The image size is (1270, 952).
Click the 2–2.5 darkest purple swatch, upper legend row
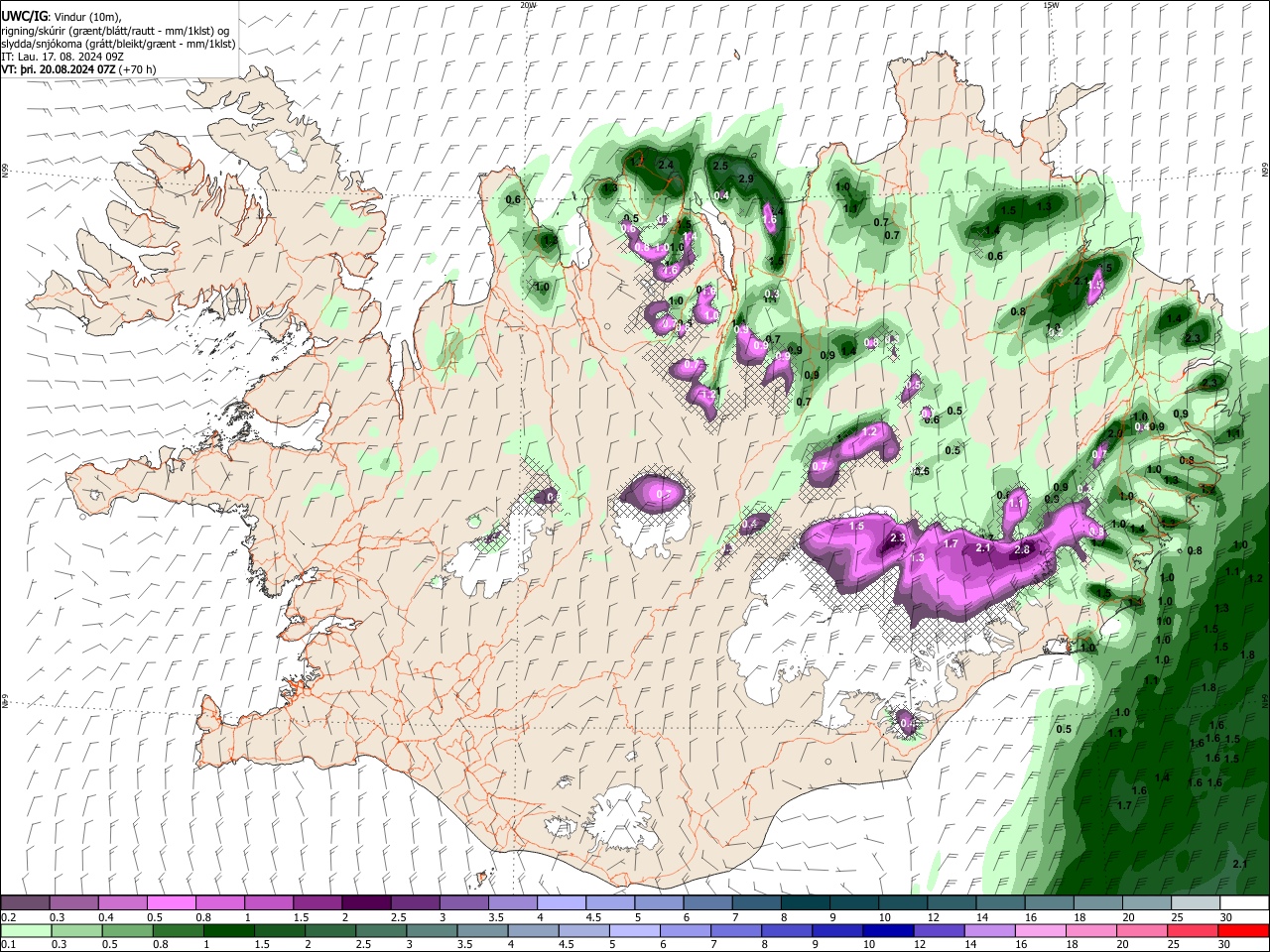(367, 903)
